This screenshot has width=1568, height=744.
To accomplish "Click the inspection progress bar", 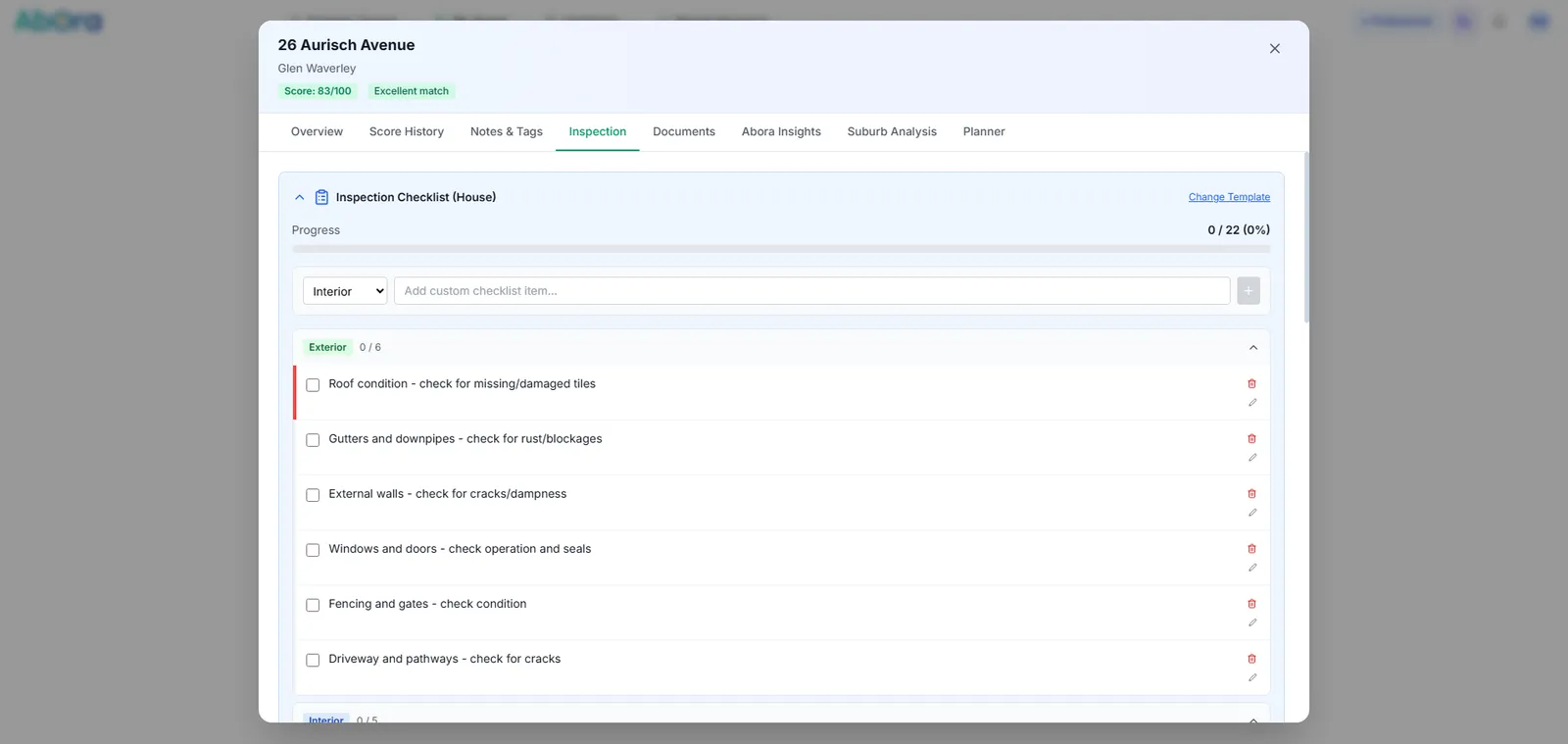I will [781, 249].
